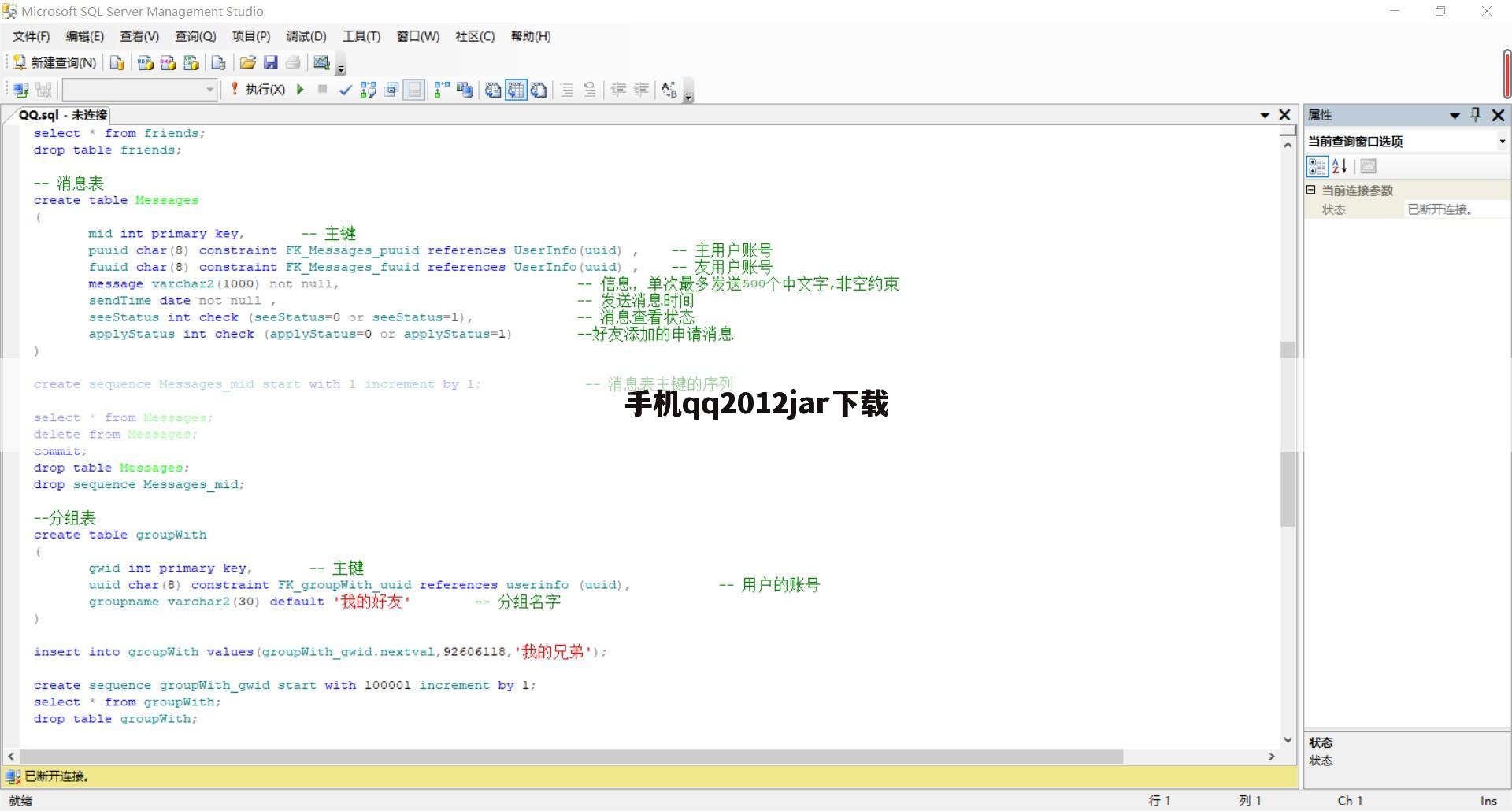Click the Decrease Indent icon
This screenshot has height=811, width=1512.
point(618,90)
